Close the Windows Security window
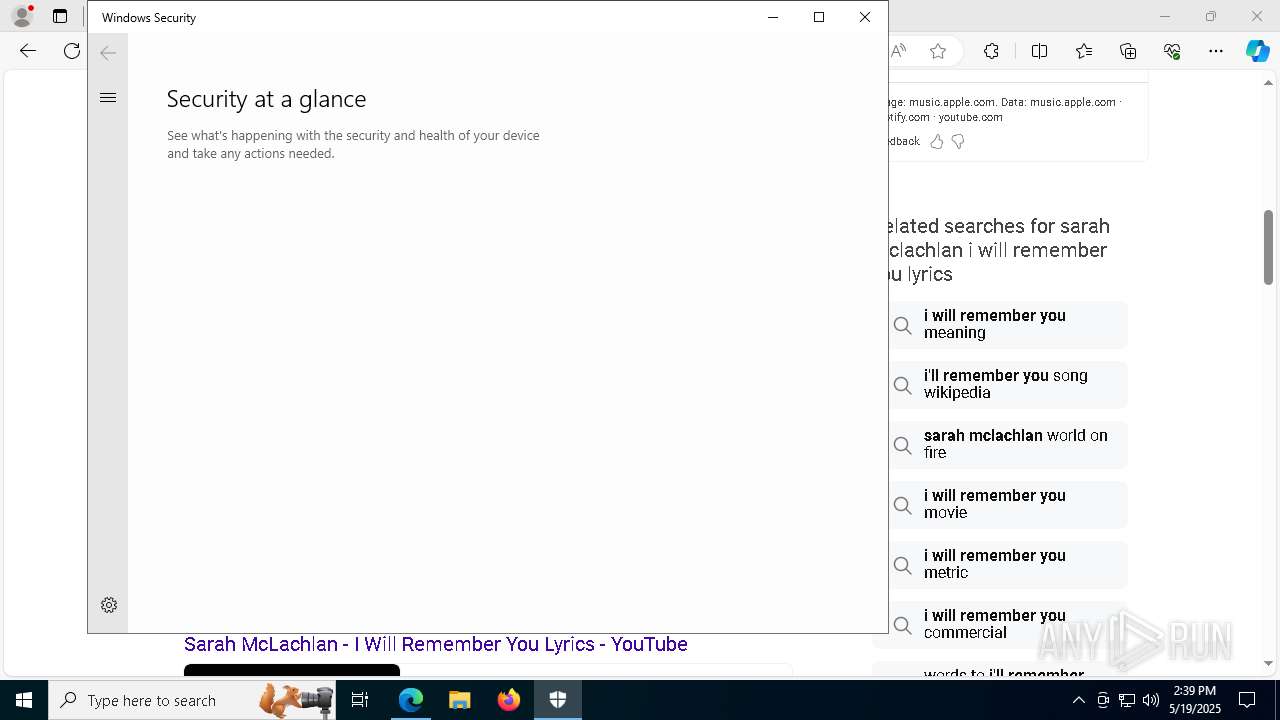The width and height of the screenshot is (1280, 720). (x=865, y=17)
